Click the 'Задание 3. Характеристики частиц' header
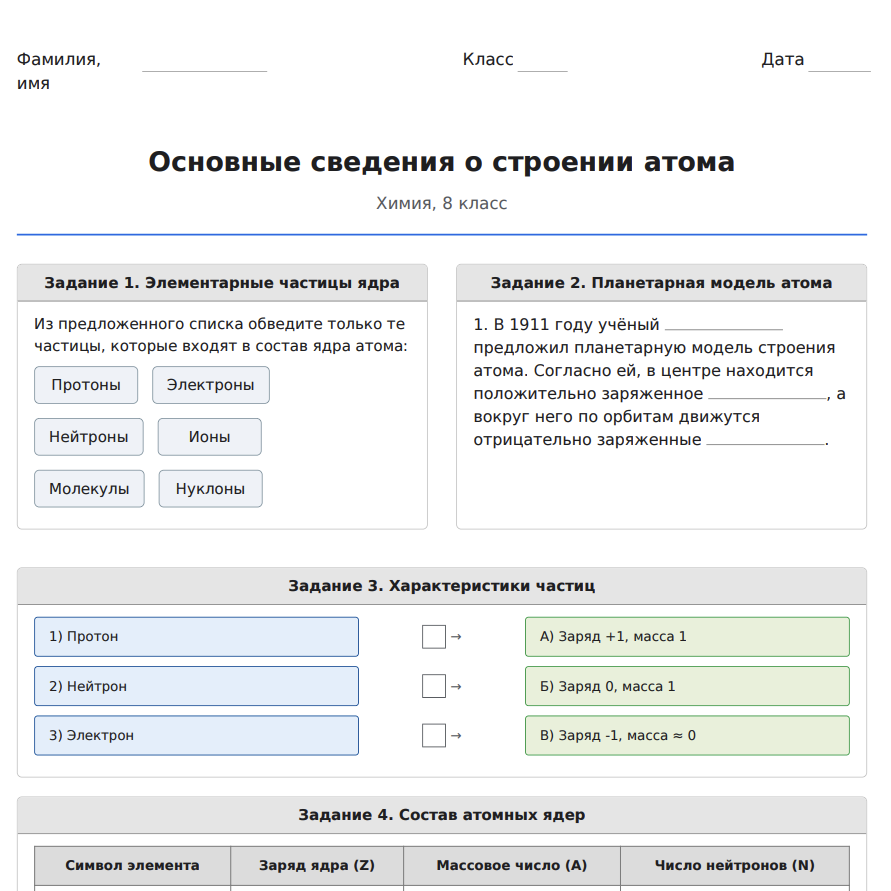Screen dimensions: 891x891 tap(442, 586)
